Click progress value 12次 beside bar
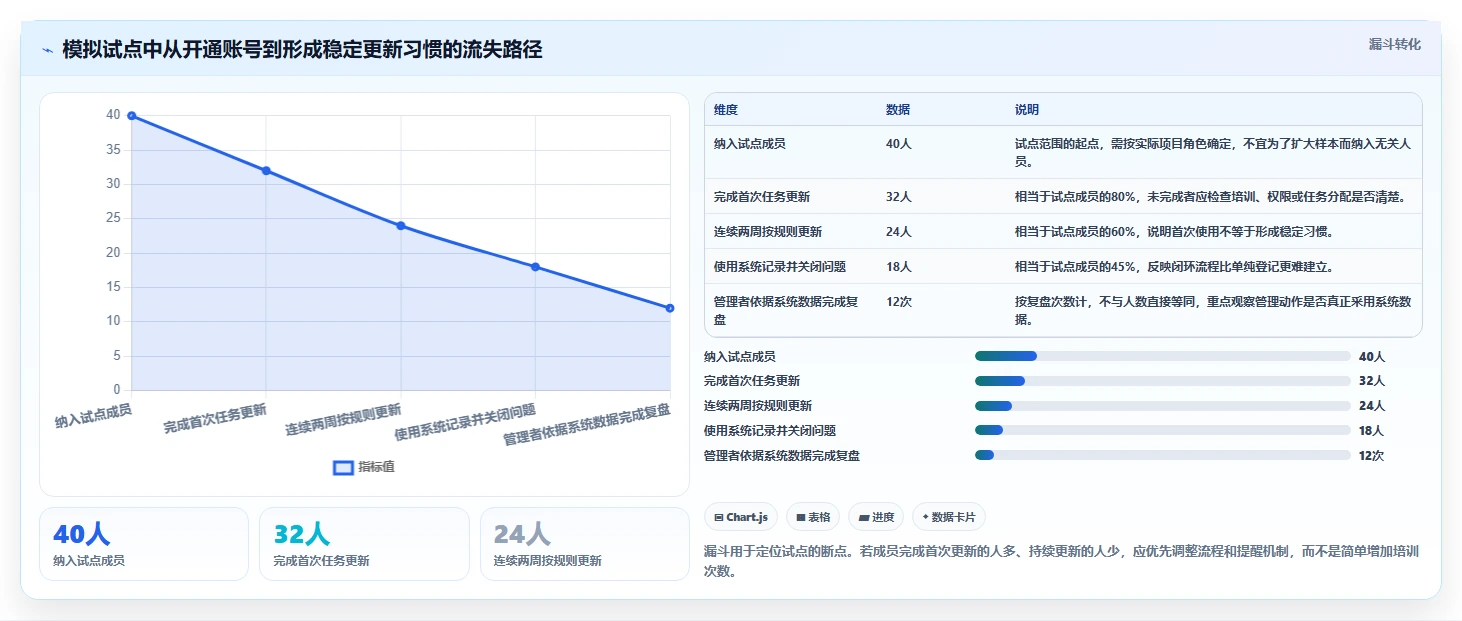The image size is (1462, 621). 1371,456
